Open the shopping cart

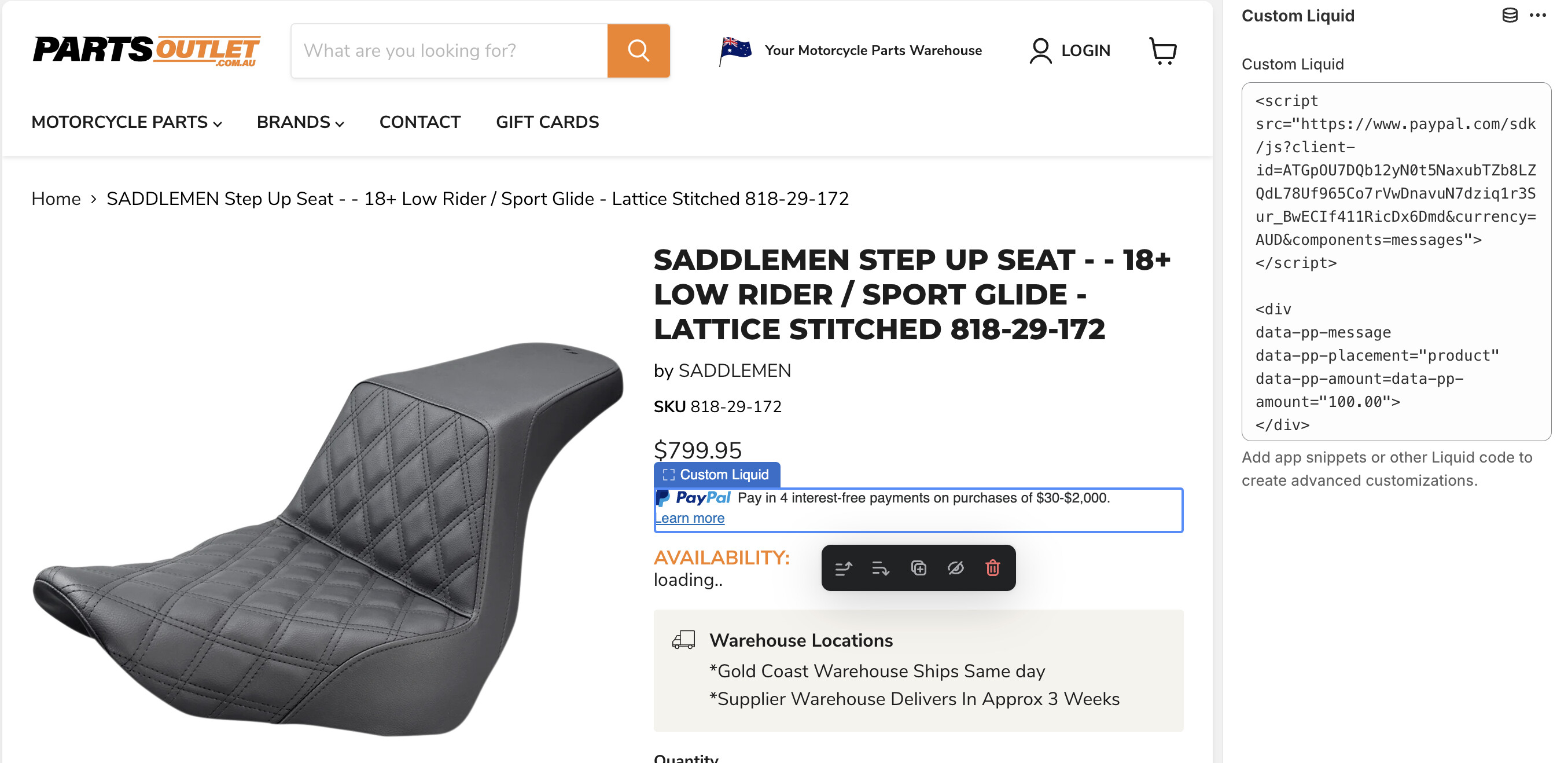(x=1162, y=50)
